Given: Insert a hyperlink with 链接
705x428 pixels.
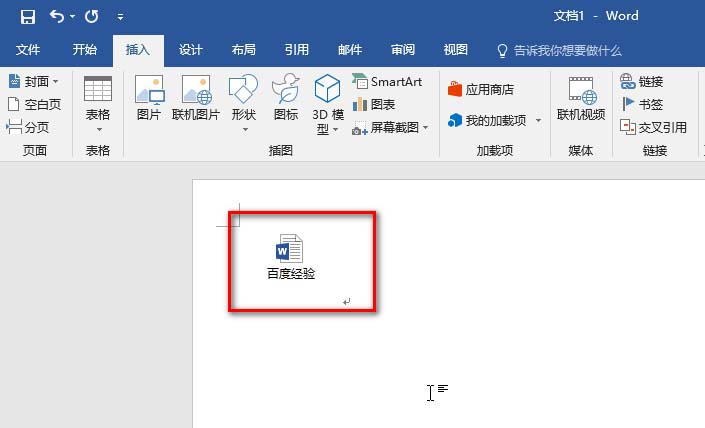Looking at the screenshot, I should (642, 81).
